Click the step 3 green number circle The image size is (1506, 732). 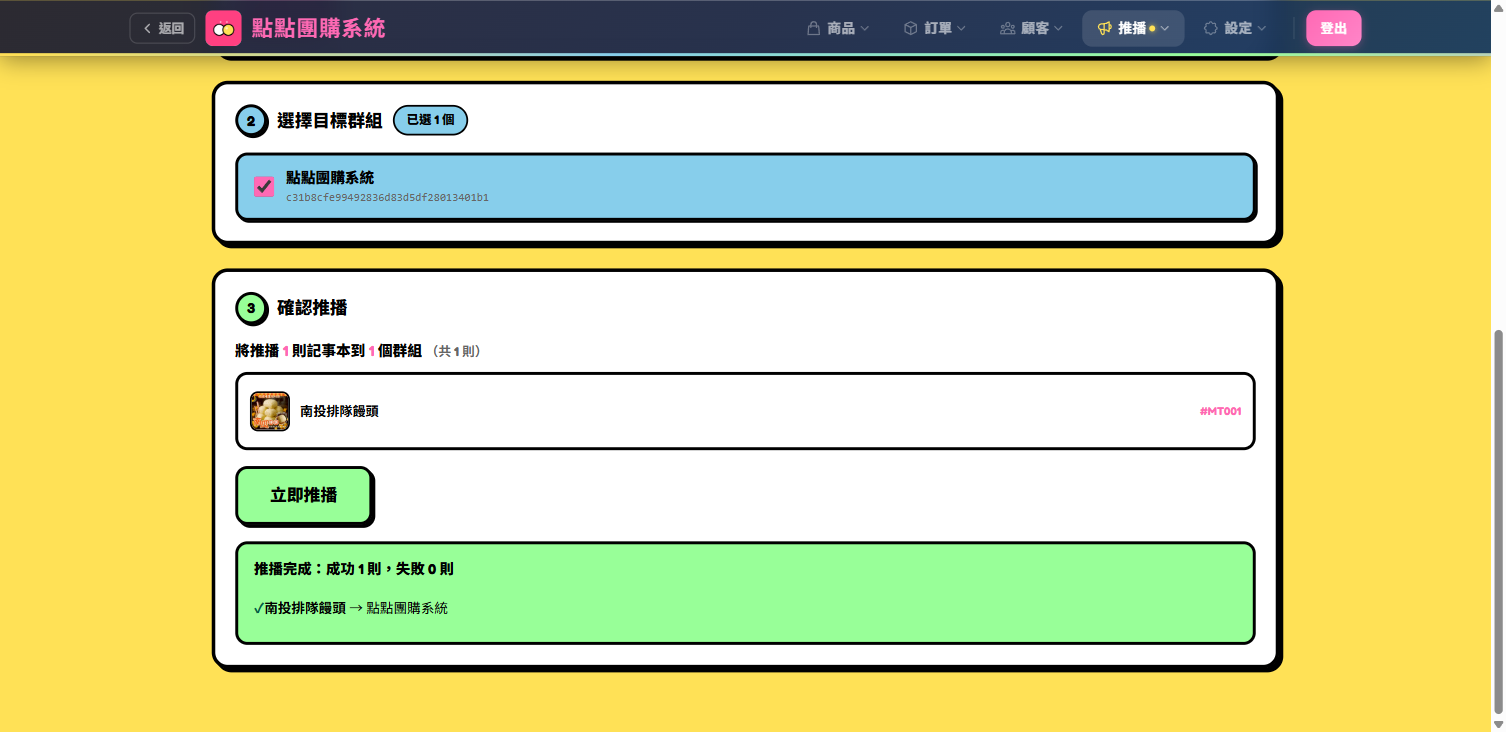[251, 308]
